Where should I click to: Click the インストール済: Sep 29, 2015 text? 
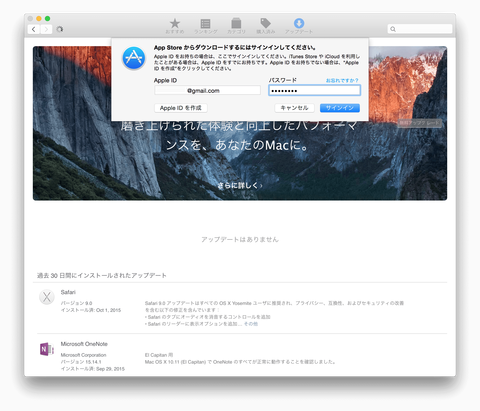coord(93,369)
